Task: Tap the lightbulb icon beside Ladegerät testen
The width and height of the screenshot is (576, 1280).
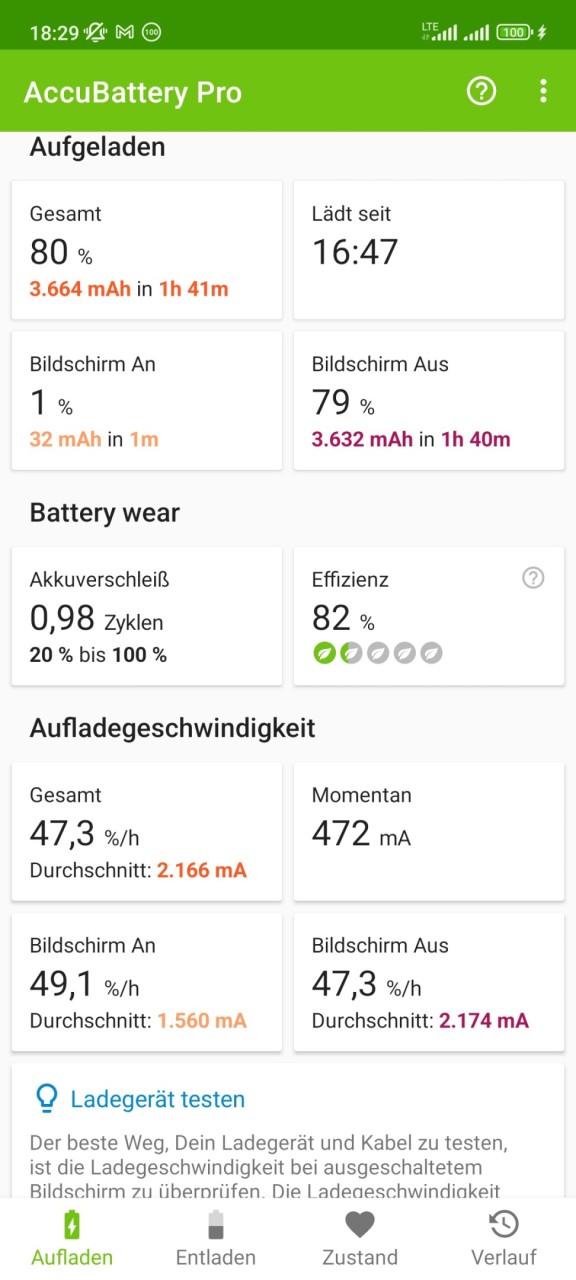Action: (x=47, y=1098)
